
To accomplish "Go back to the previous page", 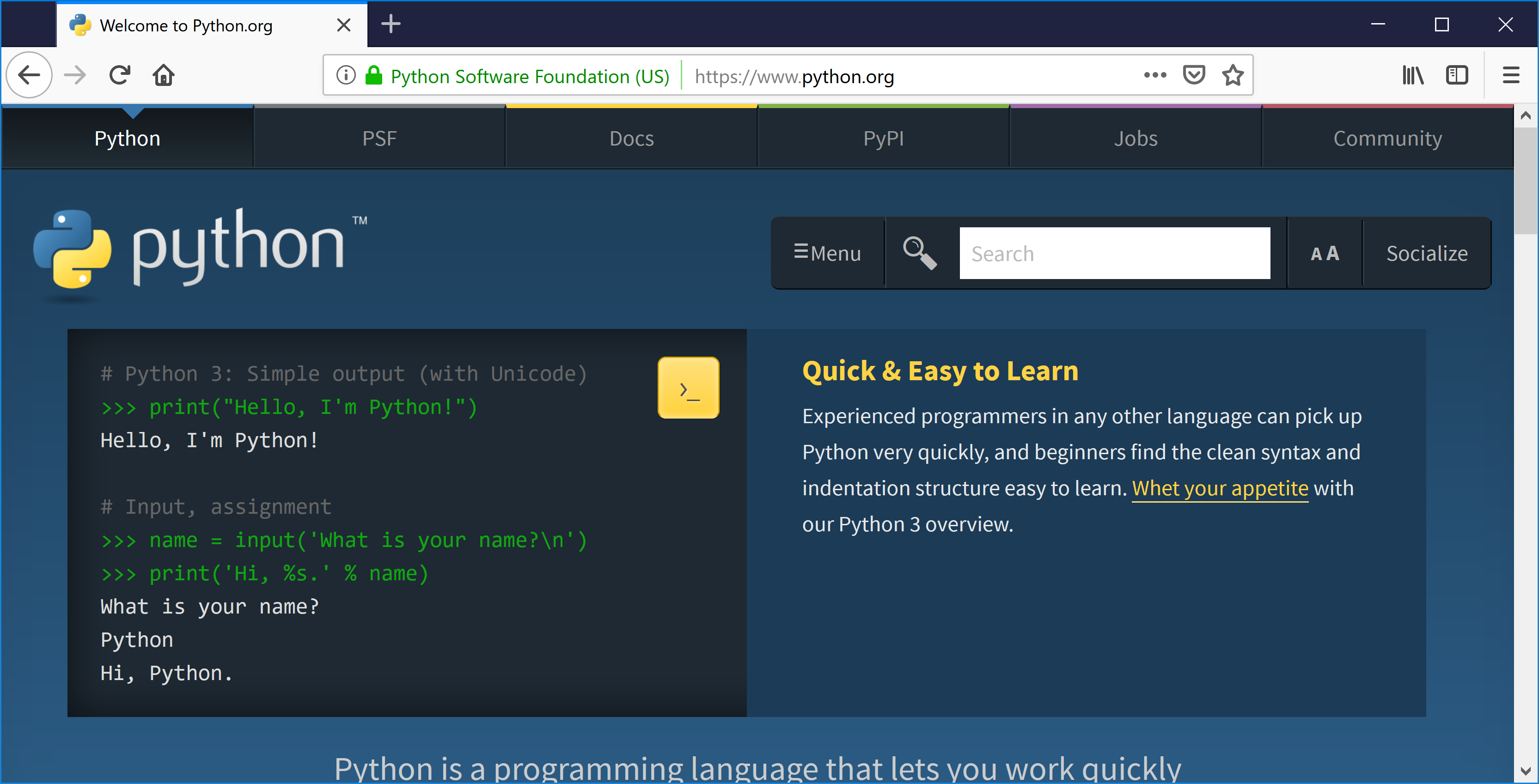I will tap(29, 75).
